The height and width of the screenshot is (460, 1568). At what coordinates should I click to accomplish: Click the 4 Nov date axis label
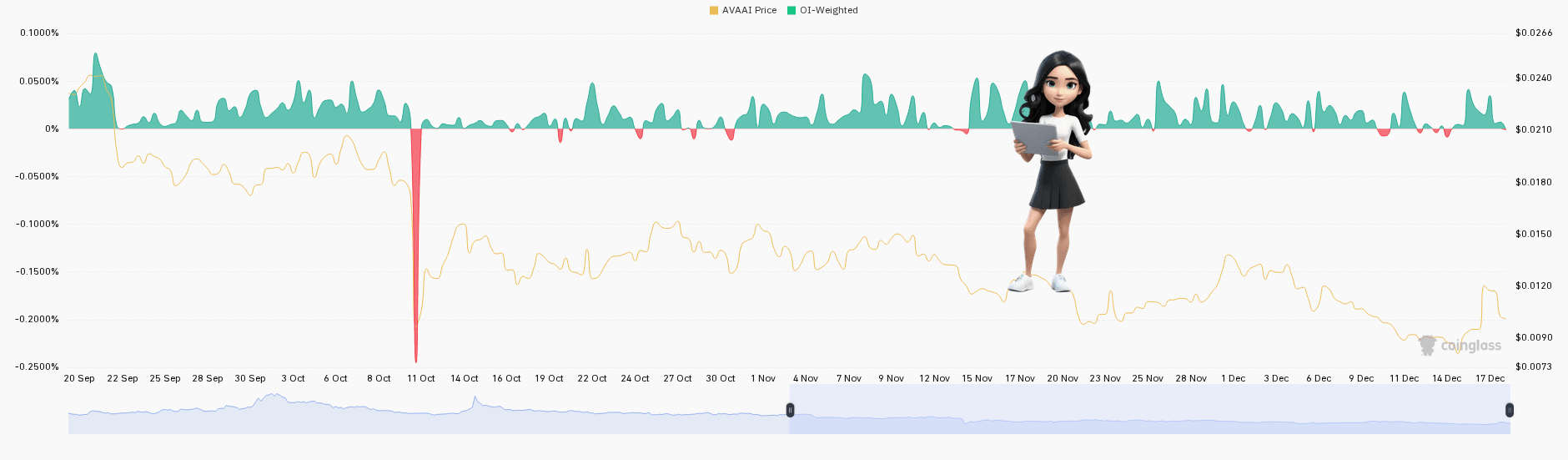pyautogui.click(x=806, y=378)
